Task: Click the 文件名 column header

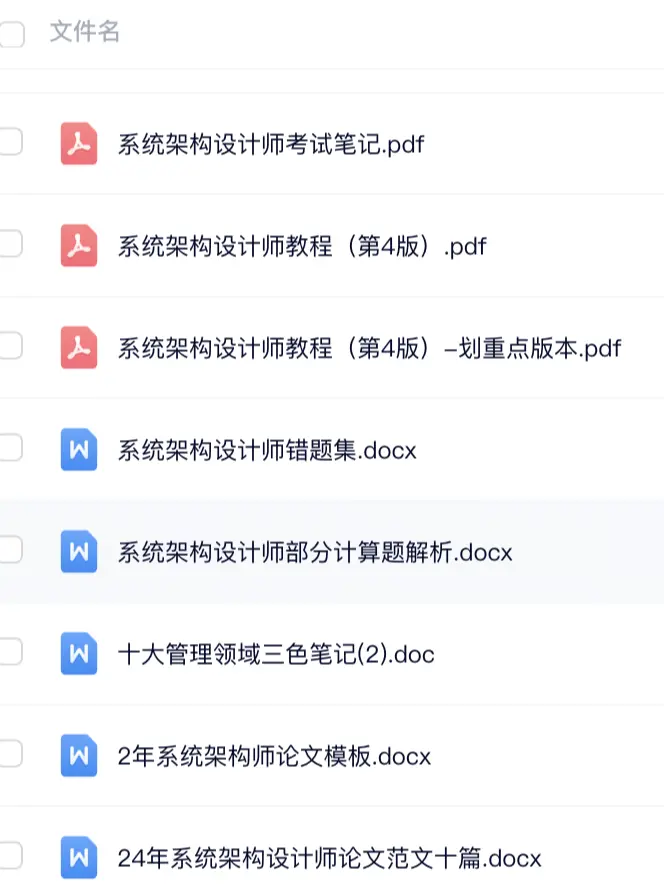Action: (85, 33)
